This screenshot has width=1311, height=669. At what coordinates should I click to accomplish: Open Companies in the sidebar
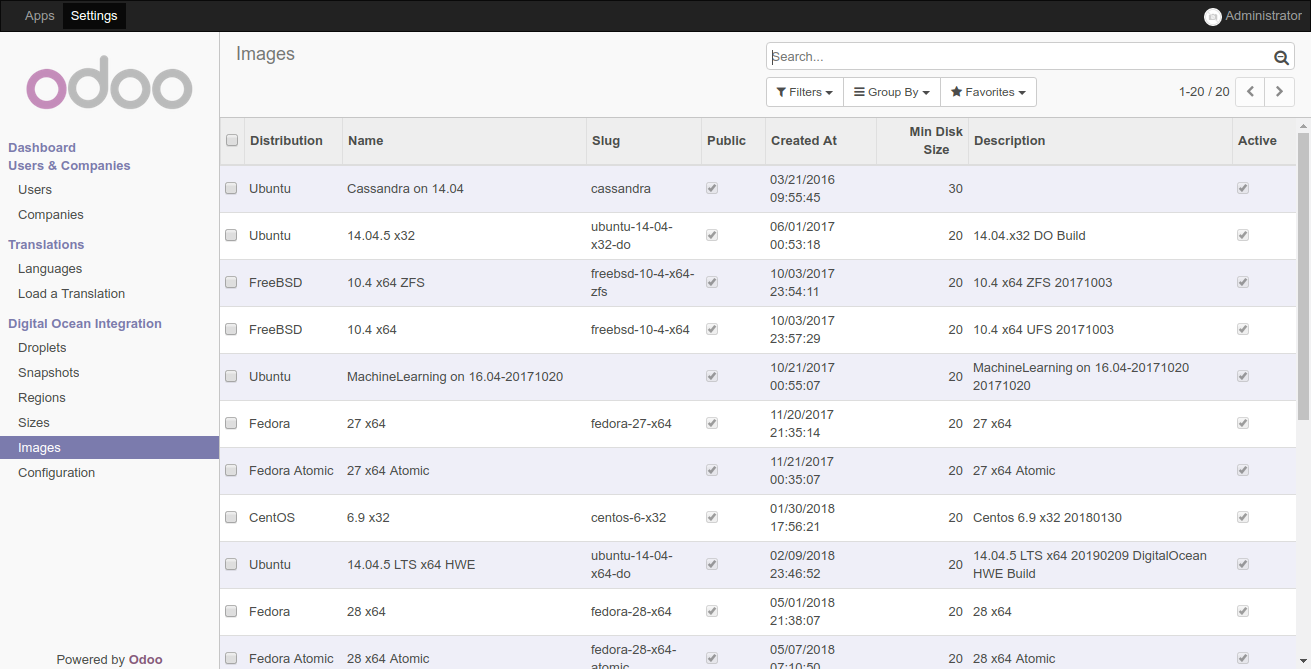click(x=51, y=214)
